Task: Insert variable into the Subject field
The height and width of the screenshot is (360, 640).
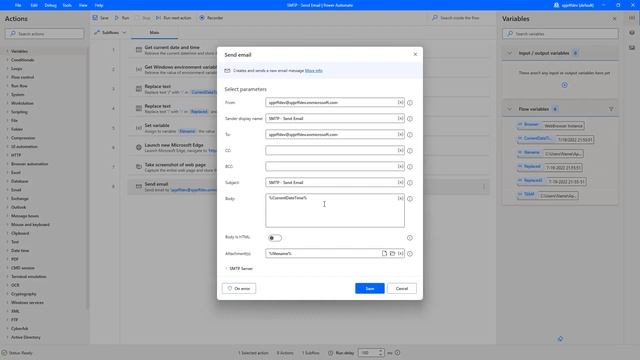Action: click(x=400, y=182)
